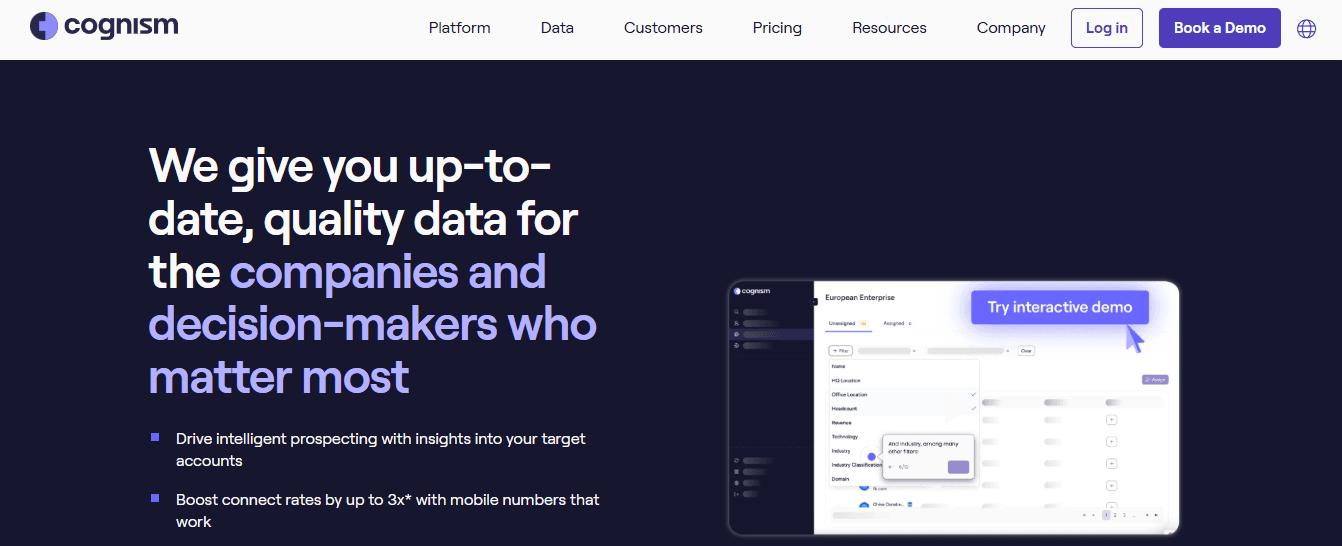Launch the Try interactive demo button
The height and width of the screenshot is (546, 1342).
pyautogui.click(x=1059, y=307)
